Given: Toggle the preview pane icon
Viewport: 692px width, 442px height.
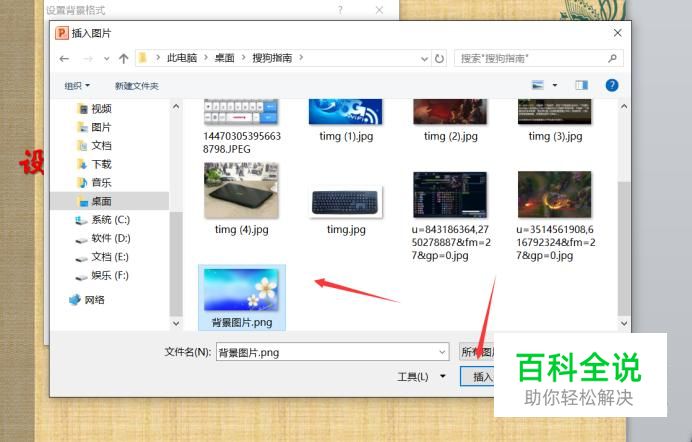Looking at the screenshot, I should click(581, 85).
